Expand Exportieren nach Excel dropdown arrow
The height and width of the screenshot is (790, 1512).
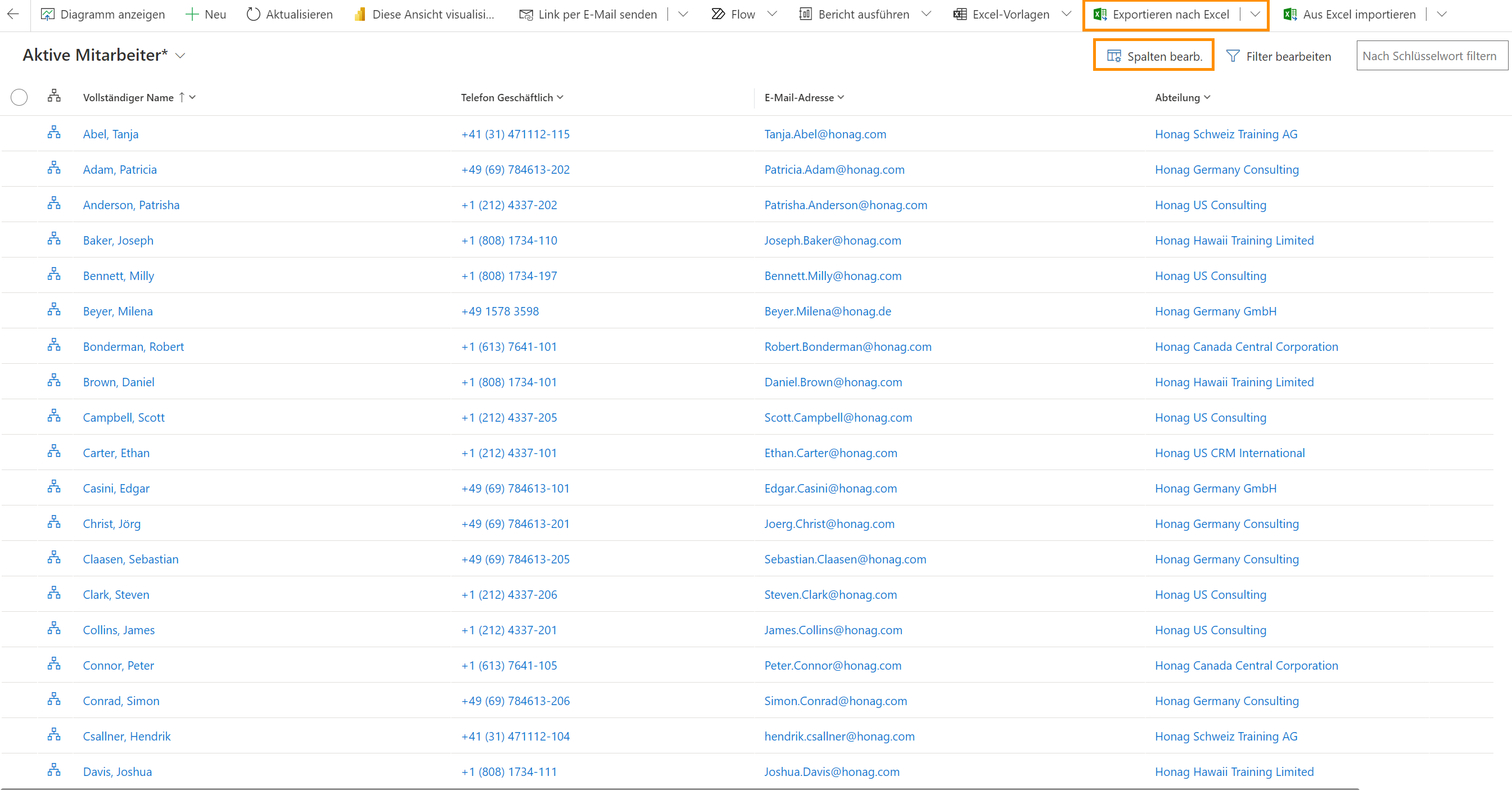[1255, 14]
